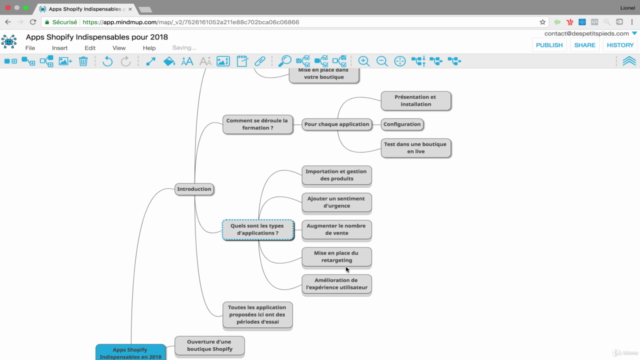Zoom in with the plus magnifier
640x360 pixels.
tap(364, 61)
